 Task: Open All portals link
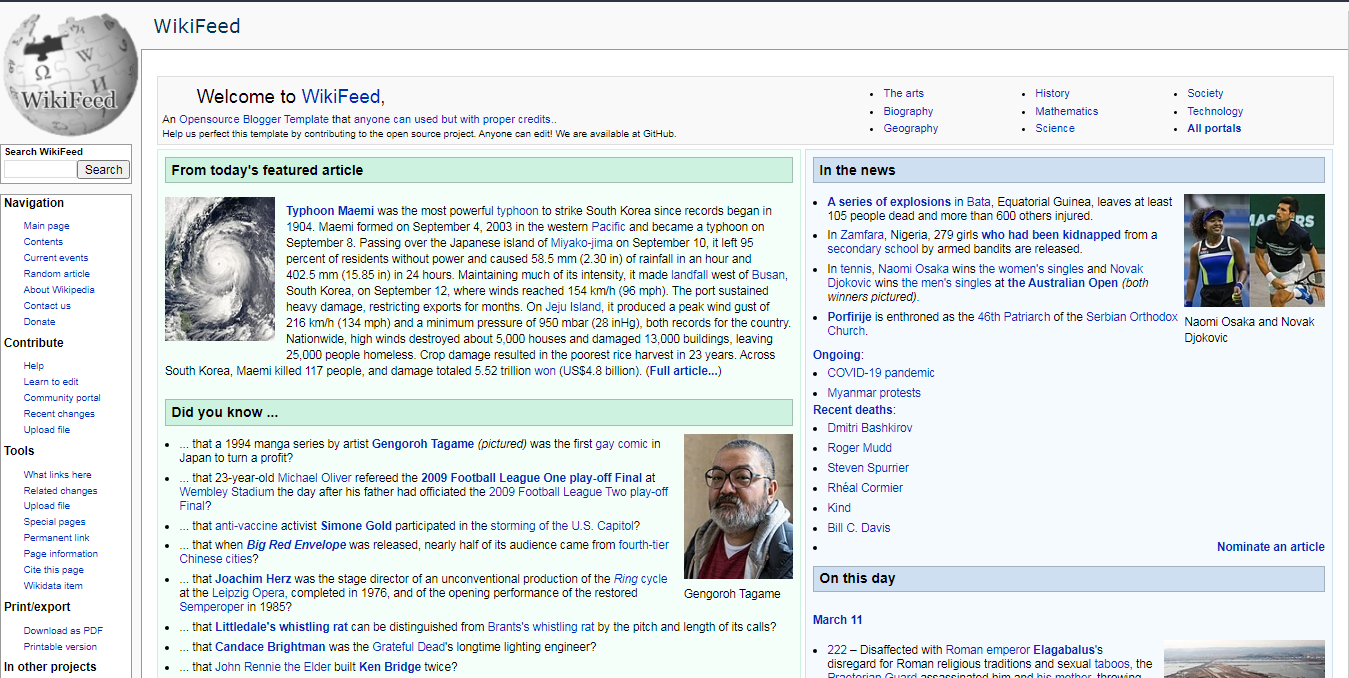pyautogui.click(x=1214, y=128)
